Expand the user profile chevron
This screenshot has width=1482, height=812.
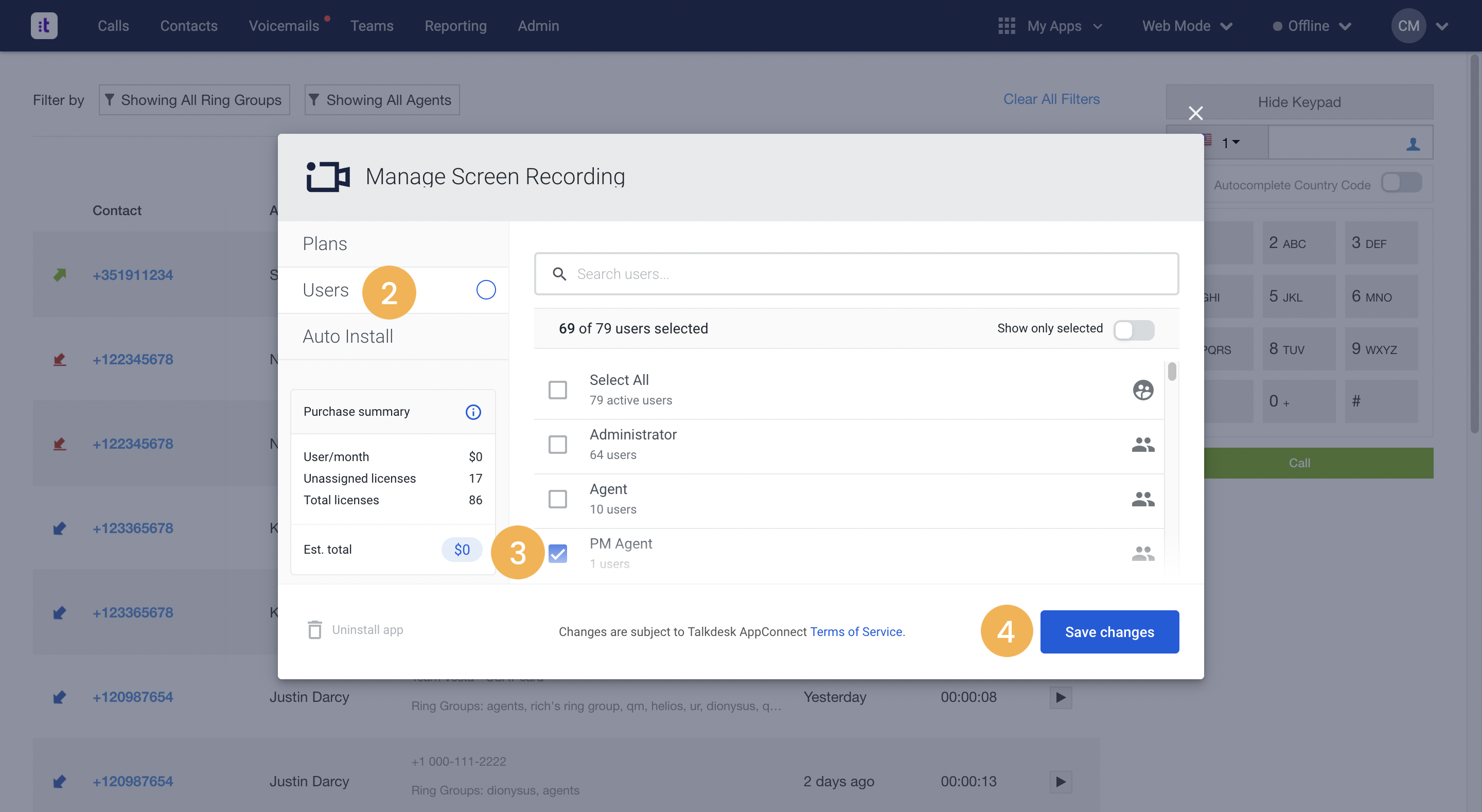coord(1442,26)
